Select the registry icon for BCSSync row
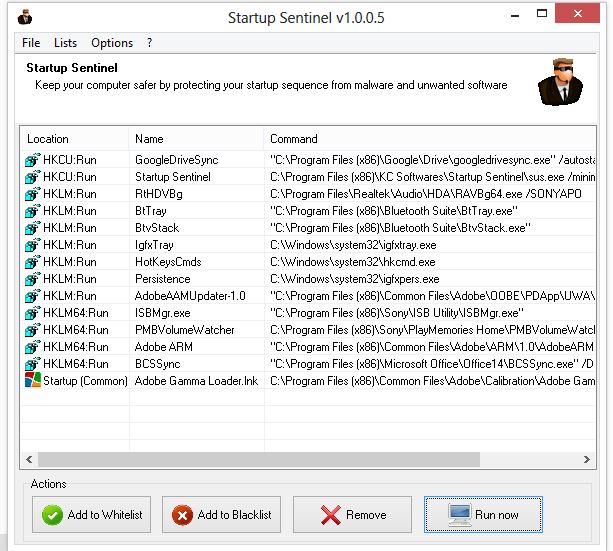 pyautogui.click(x=33, y=364)
